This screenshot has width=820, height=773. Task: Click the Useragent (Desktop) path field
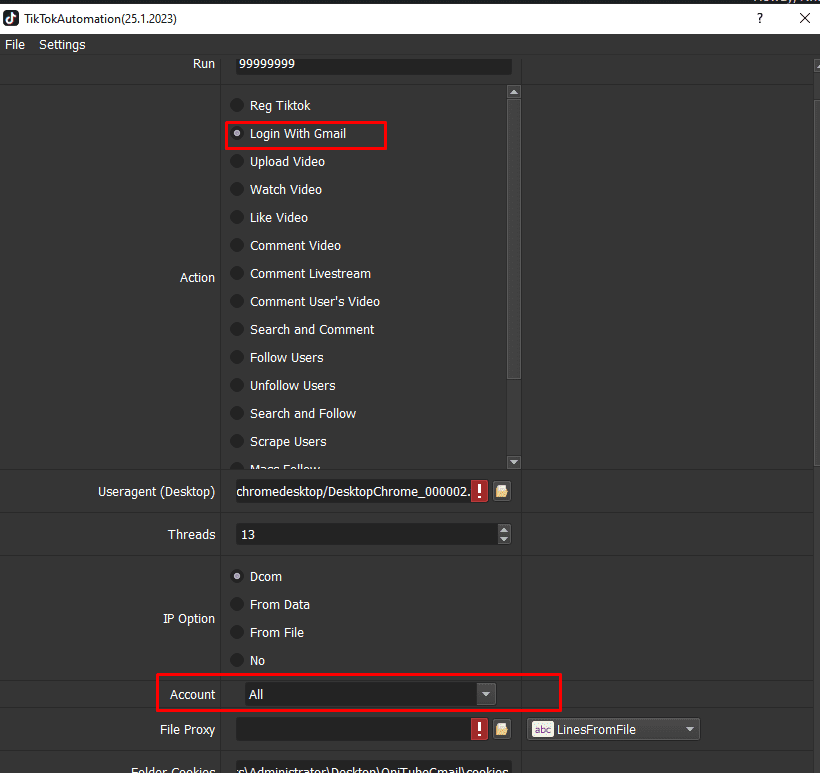[x=354, y=491]
